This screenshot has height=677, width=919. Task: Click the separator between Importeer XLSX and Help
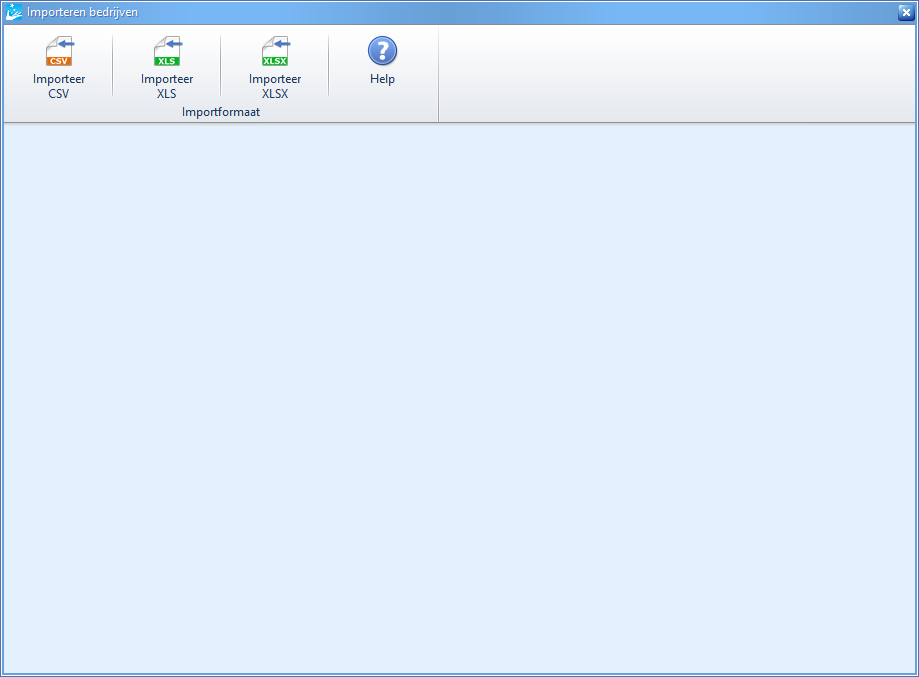pyautogui.click(x=329, y=66)
